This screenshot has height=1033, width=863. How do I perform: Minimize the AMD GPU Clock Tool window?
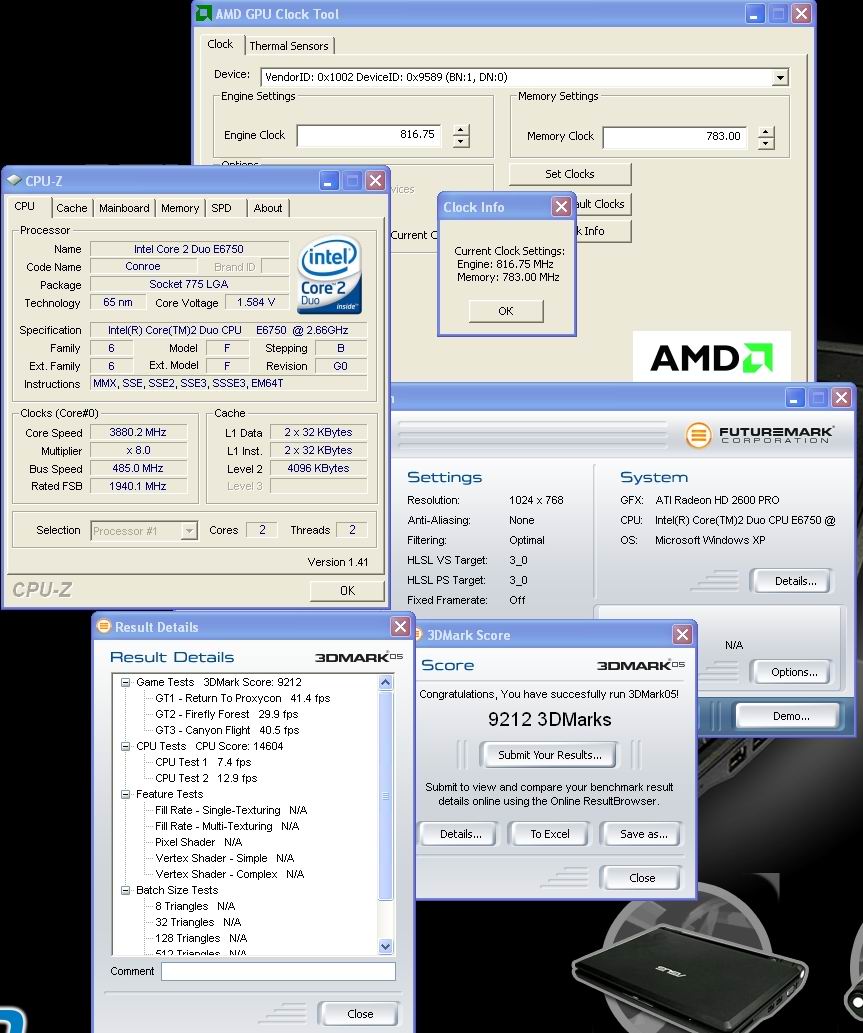(x=755, y=14)
